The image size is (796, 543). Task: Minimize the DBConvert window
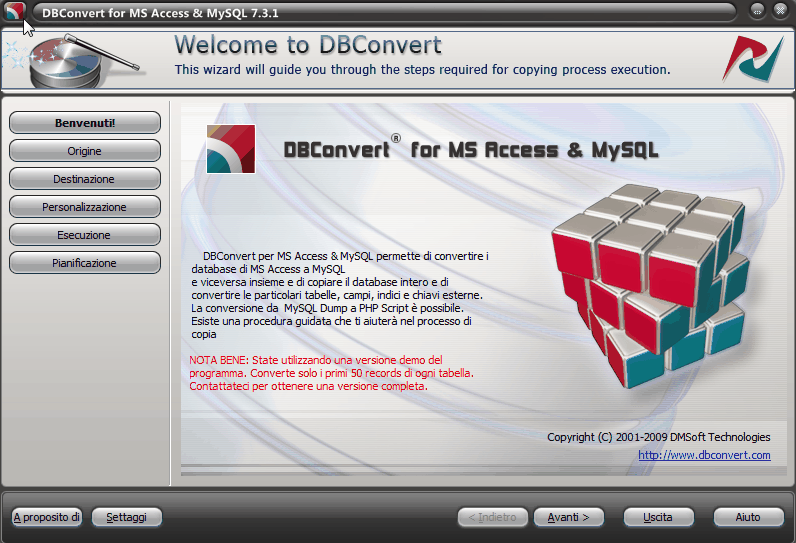pyautogui.click(x=757, y=11)
